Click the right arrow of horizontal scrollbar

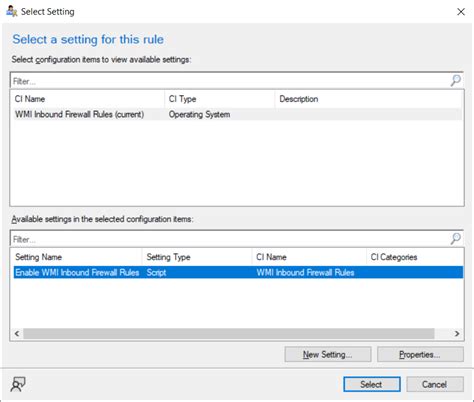pyautogui.click(x=457, y=333)
